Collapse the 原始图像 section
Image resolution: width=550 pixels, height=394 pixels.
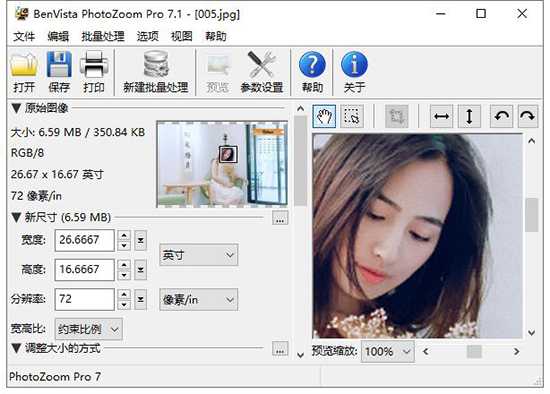click(16, 108)
